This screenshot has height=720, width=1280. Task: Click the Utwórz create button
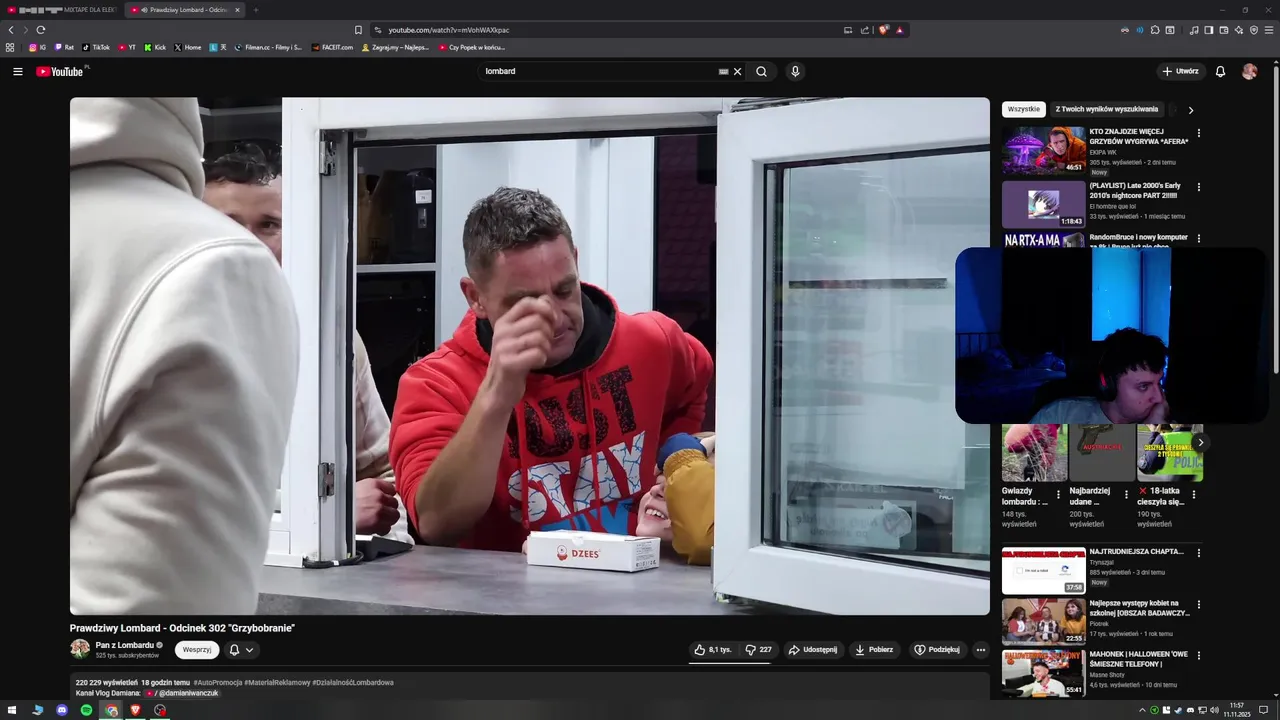1180,71
